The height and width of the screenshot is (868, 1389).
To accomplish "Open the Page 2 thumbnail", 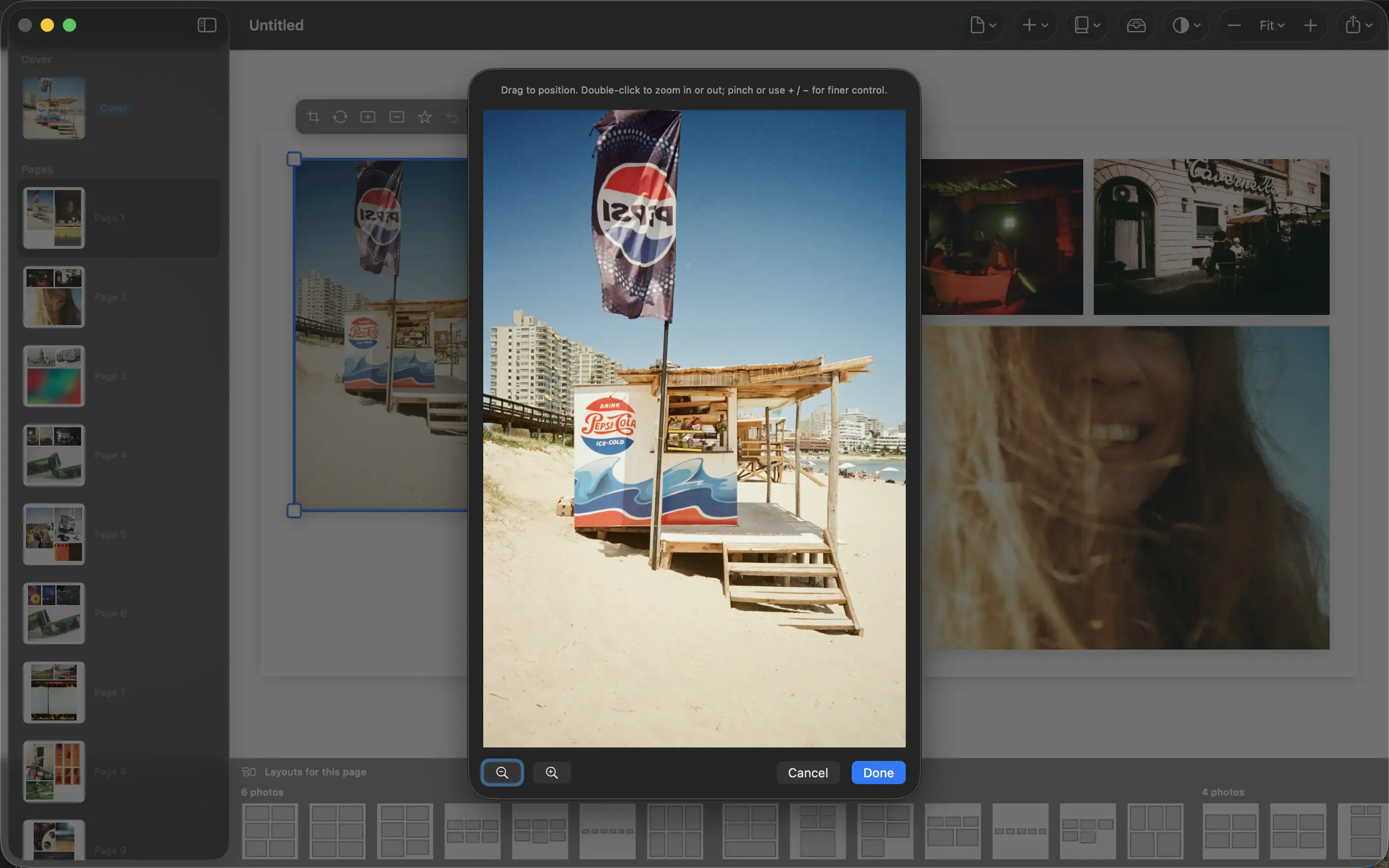I will coord(54,297).
